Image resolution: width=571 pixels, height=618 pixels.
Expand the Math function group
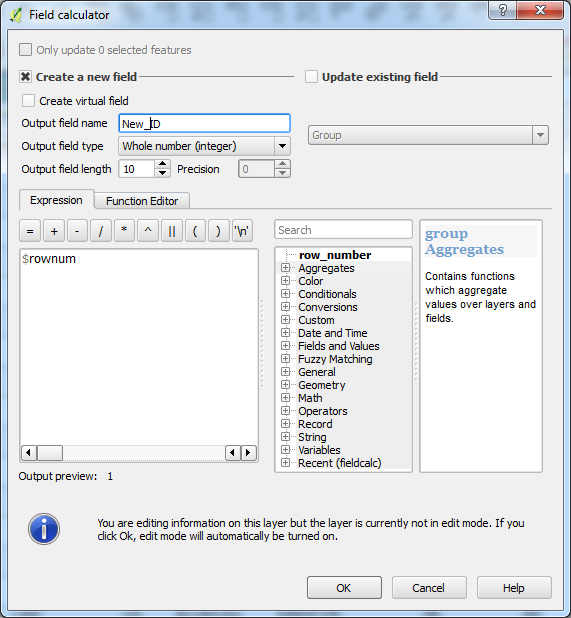[285, 398]
